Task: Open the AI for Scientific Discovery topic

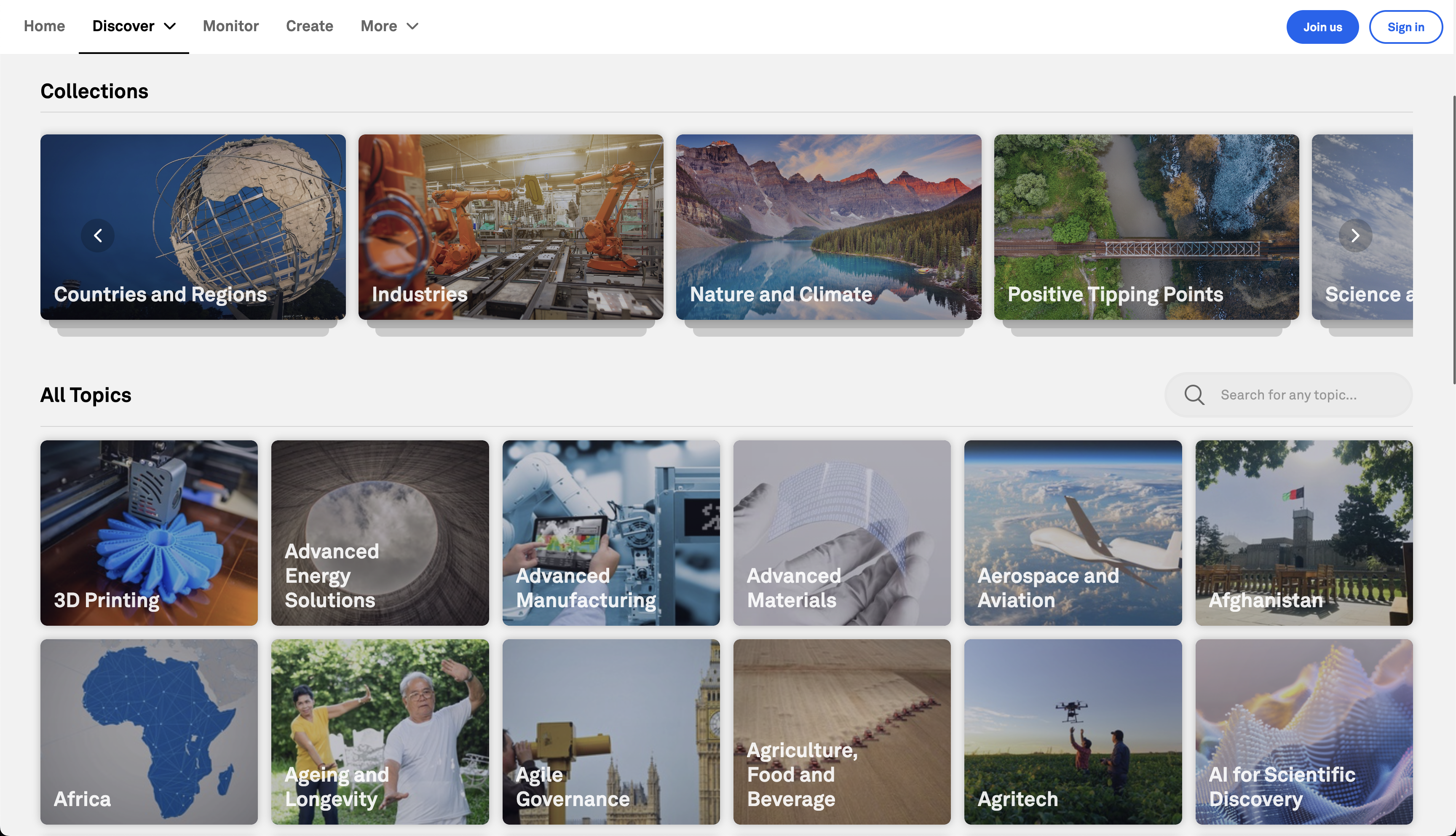Action: click(1304, 731)
